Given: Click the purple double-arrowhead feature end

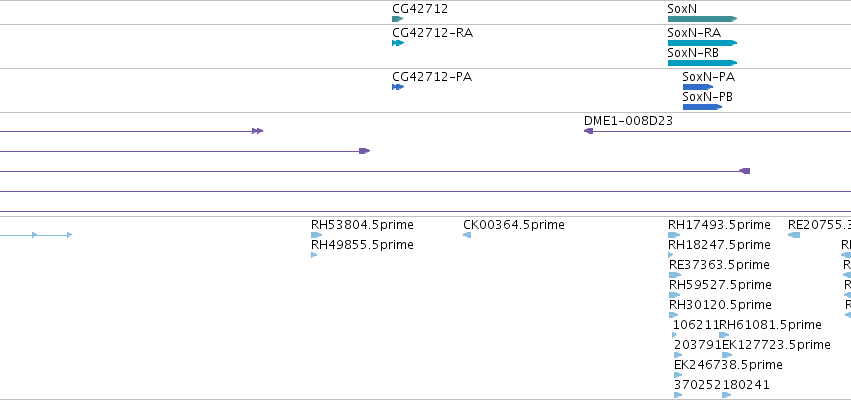Looking at the screenshot, I should [x=257, y=131].
